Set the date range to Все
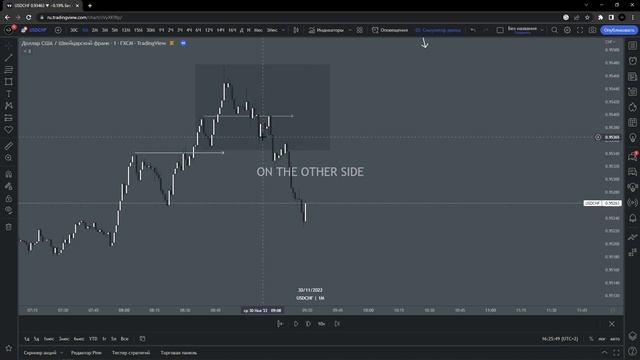 (x=124, y=339)
